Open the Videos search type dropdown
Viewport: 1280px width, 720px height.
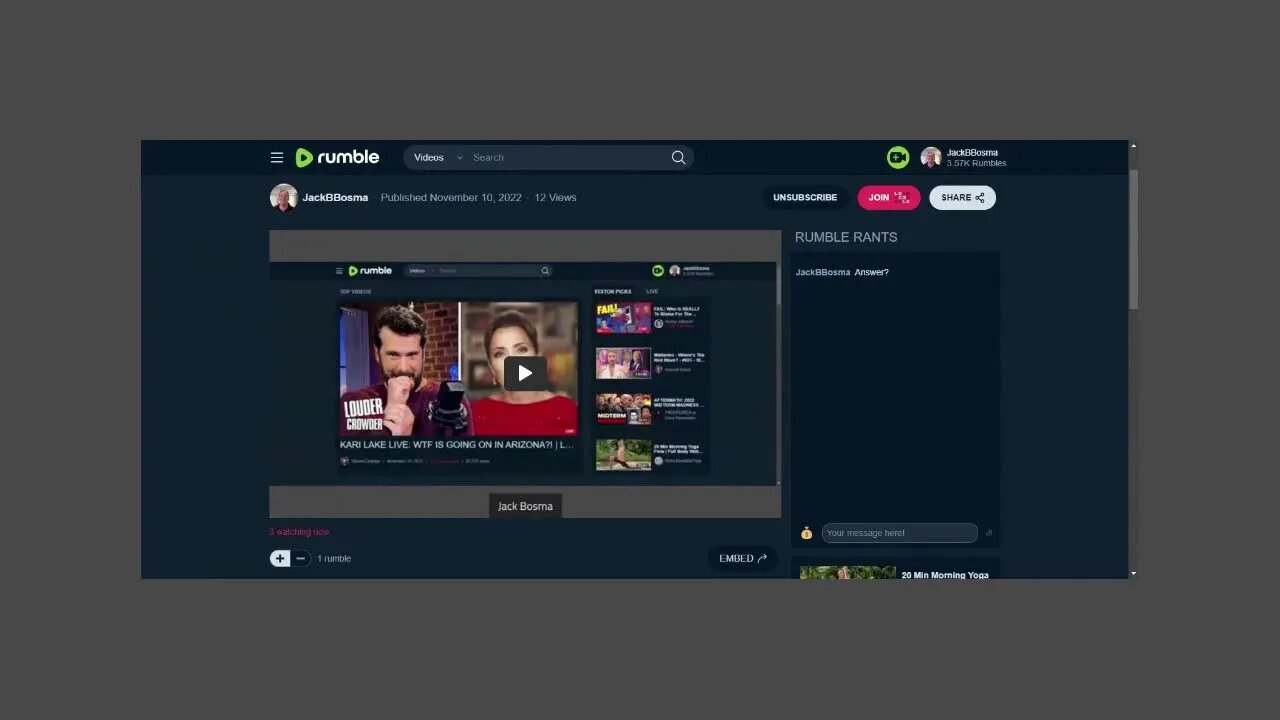pyautogui.click(x=438, y=157)
